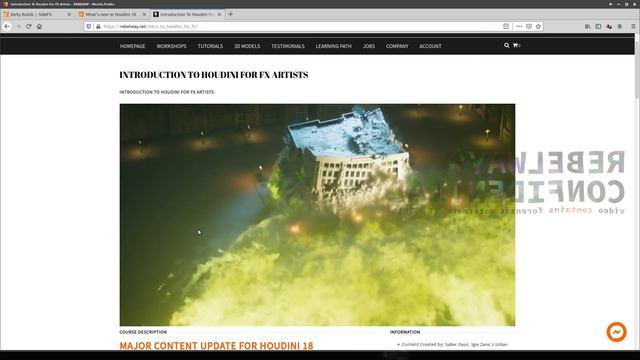Click the browser forward arrow
Image resolution: width=640 pixels, height=360 pixels.
pyautogui.click(x=18, y=26)
